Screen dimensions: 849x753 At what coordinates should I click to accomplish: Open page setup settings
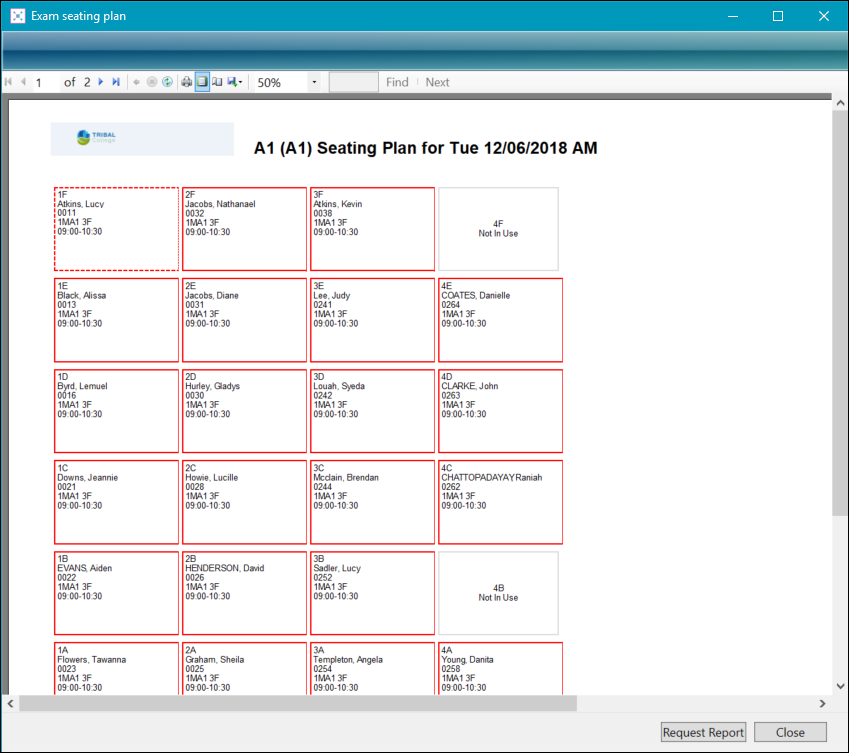[218, 82]
